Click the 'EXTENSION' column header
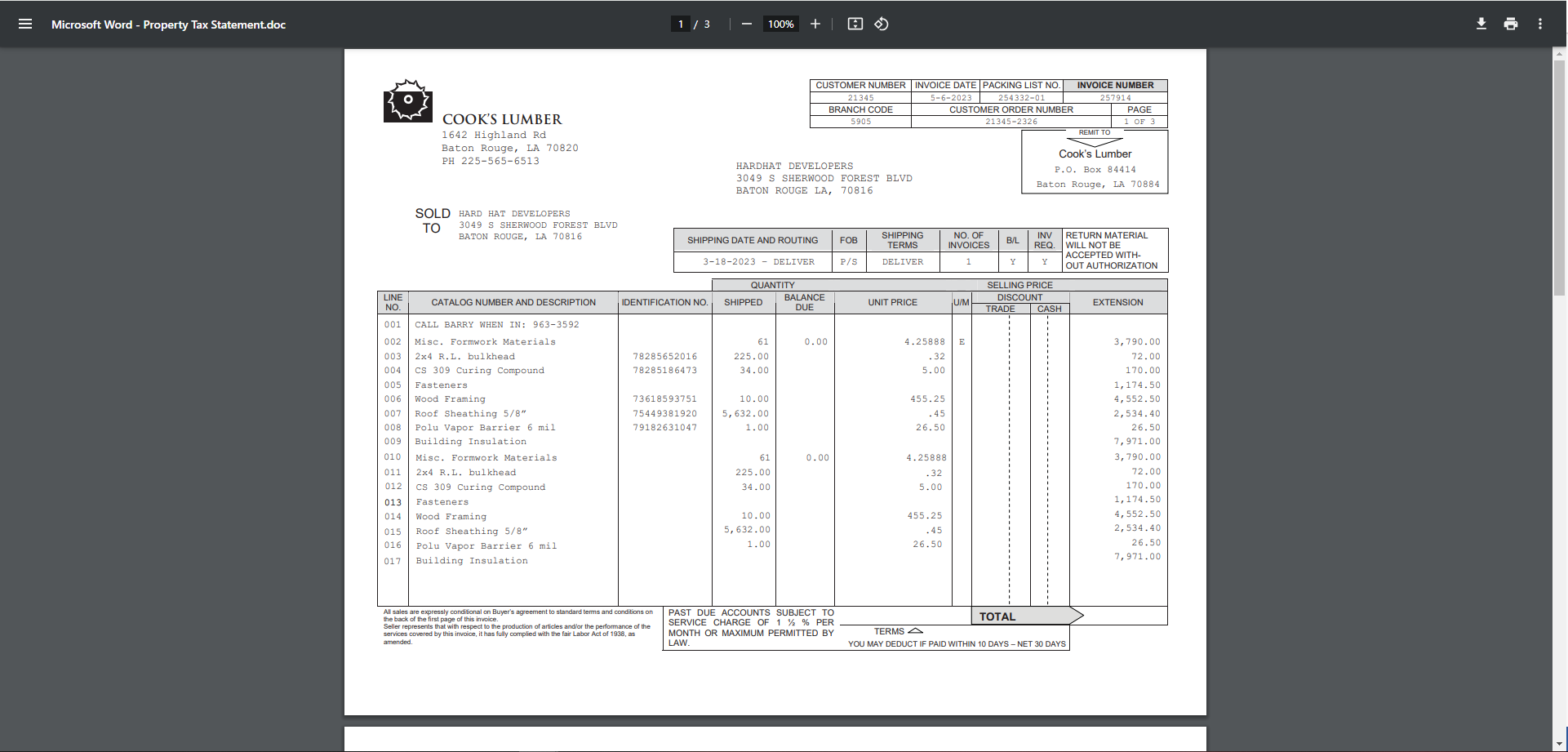 click(x=1117, y=302)
